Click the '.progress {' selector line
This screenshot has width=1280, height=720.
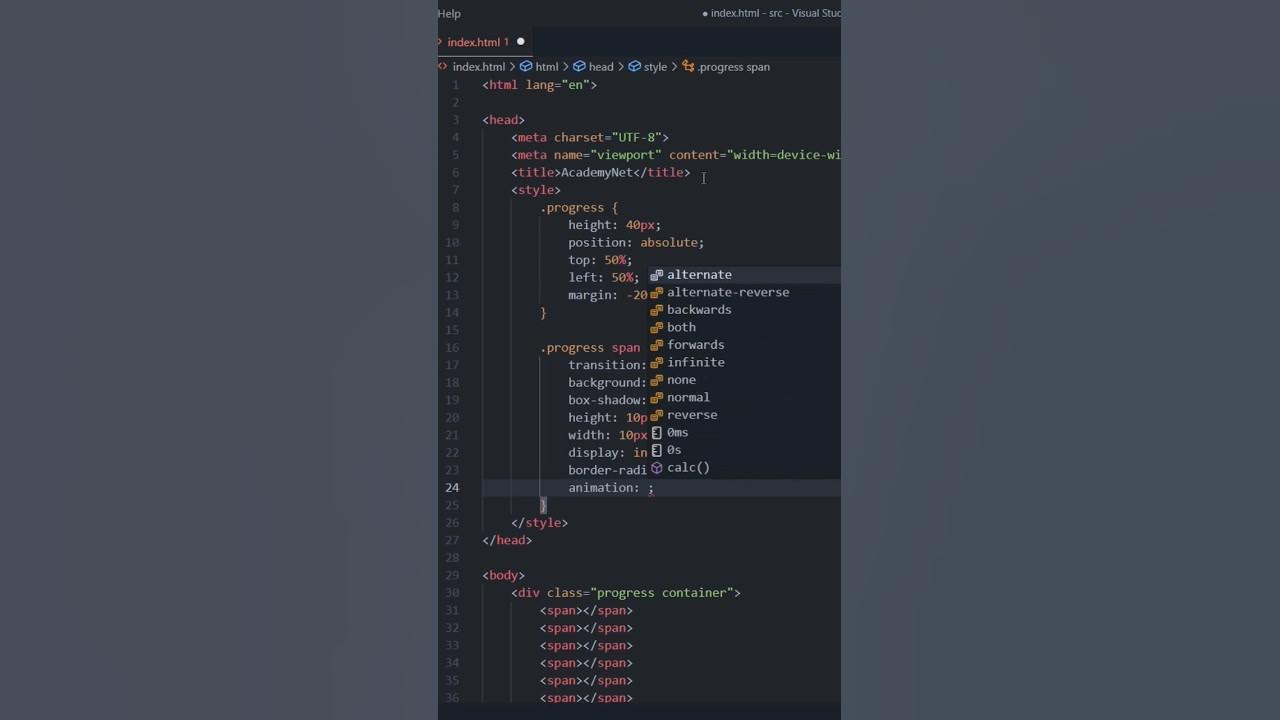(x=579, y=207)
